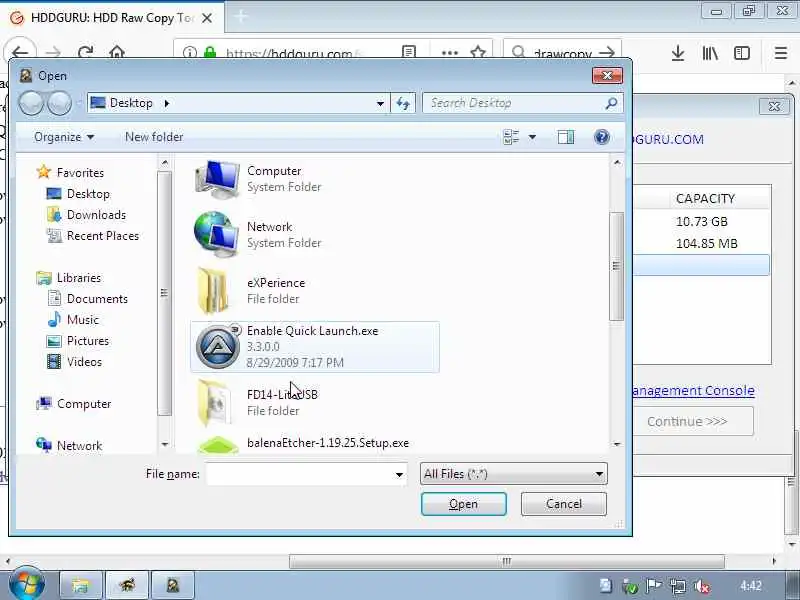Viewport: 800px width, 600px height.
Task: Open Recent Places in sidebar
Action: point(103,236)
